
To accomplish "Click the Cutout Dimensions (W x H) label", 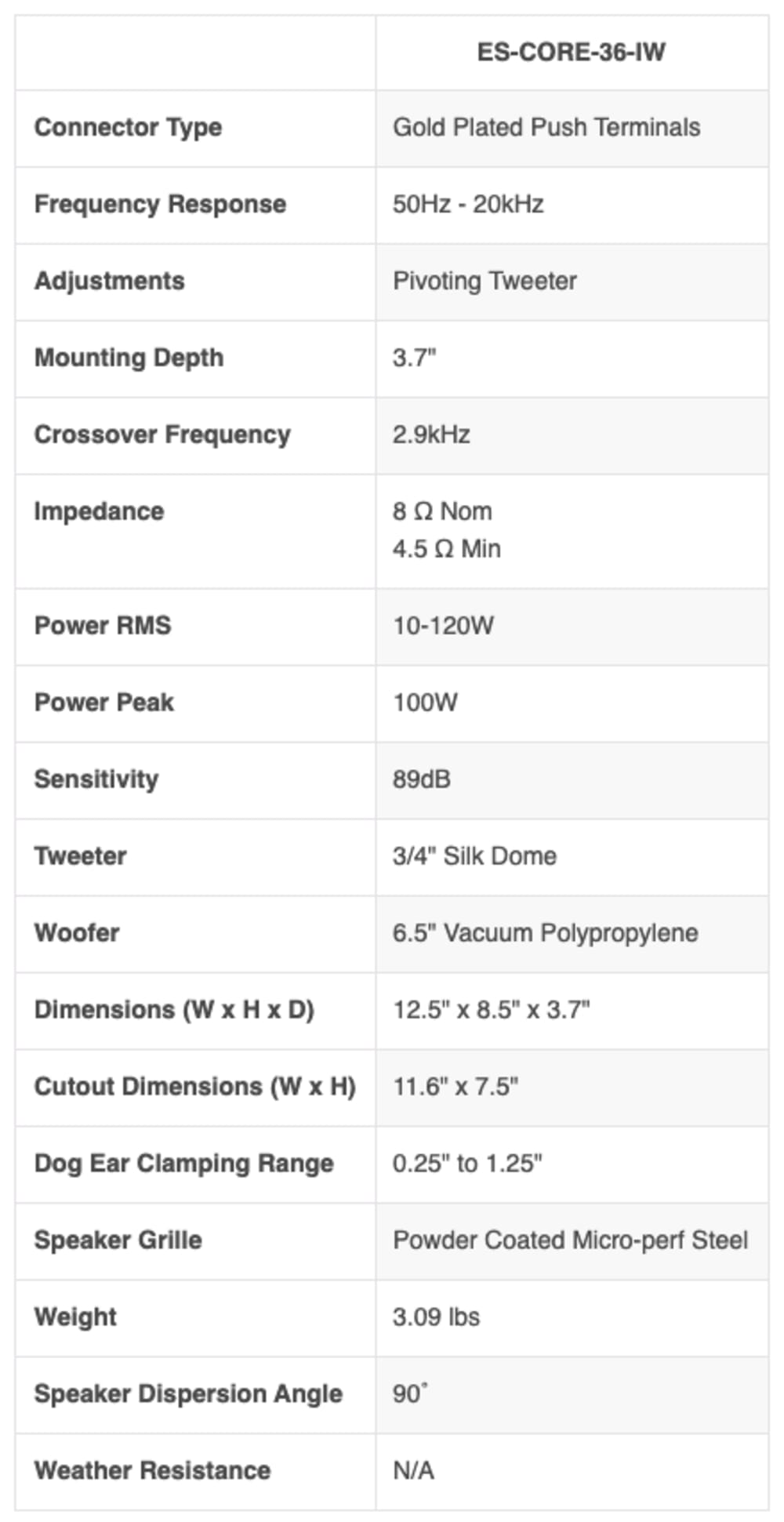I will (194, 1087).
